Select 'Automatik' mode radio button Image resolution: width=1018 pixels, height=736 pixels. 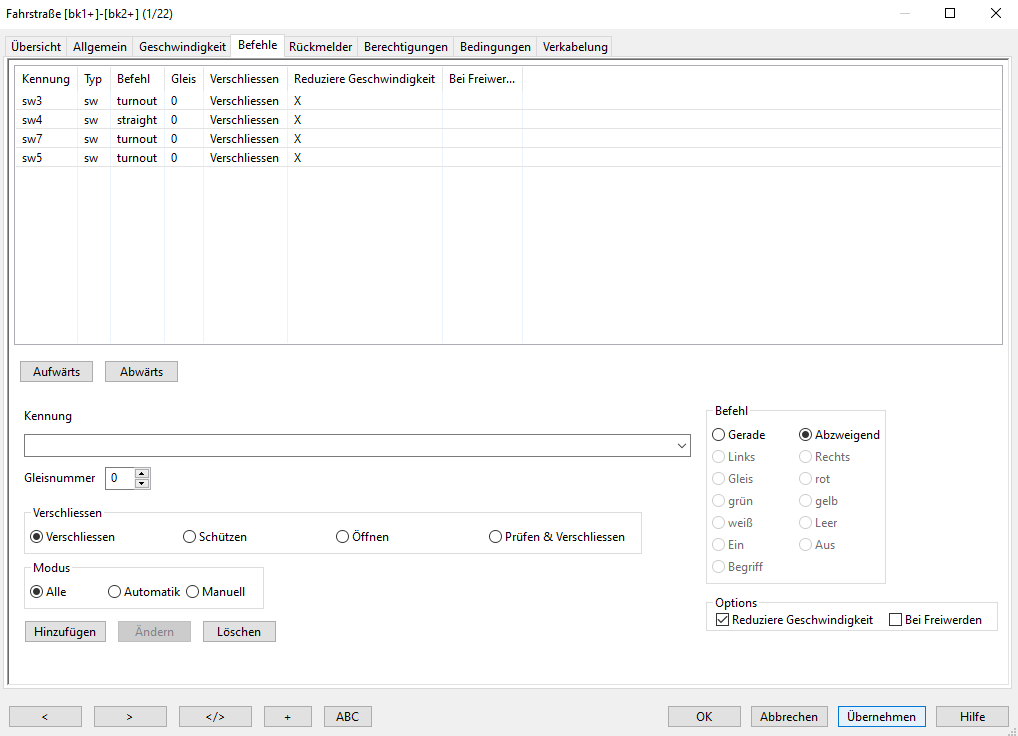click(114, 592)
